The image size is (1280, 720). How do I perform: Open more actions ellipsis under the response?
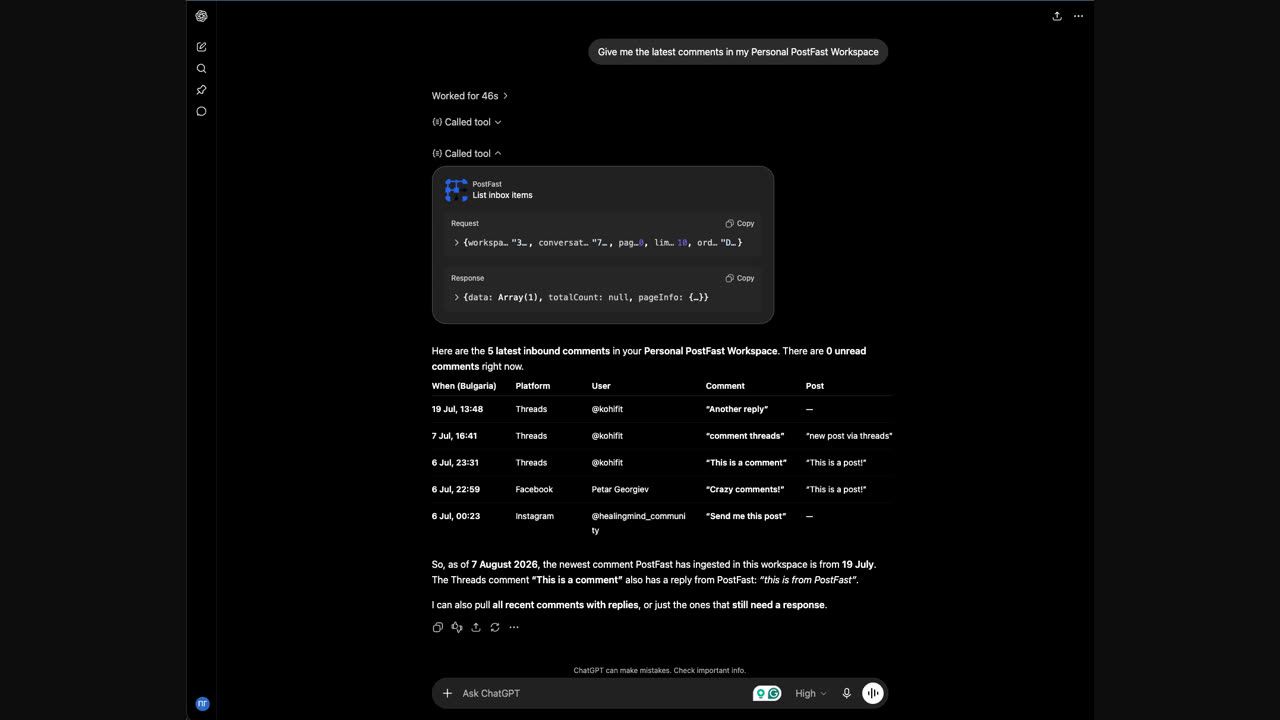click(x=514, y=627)
